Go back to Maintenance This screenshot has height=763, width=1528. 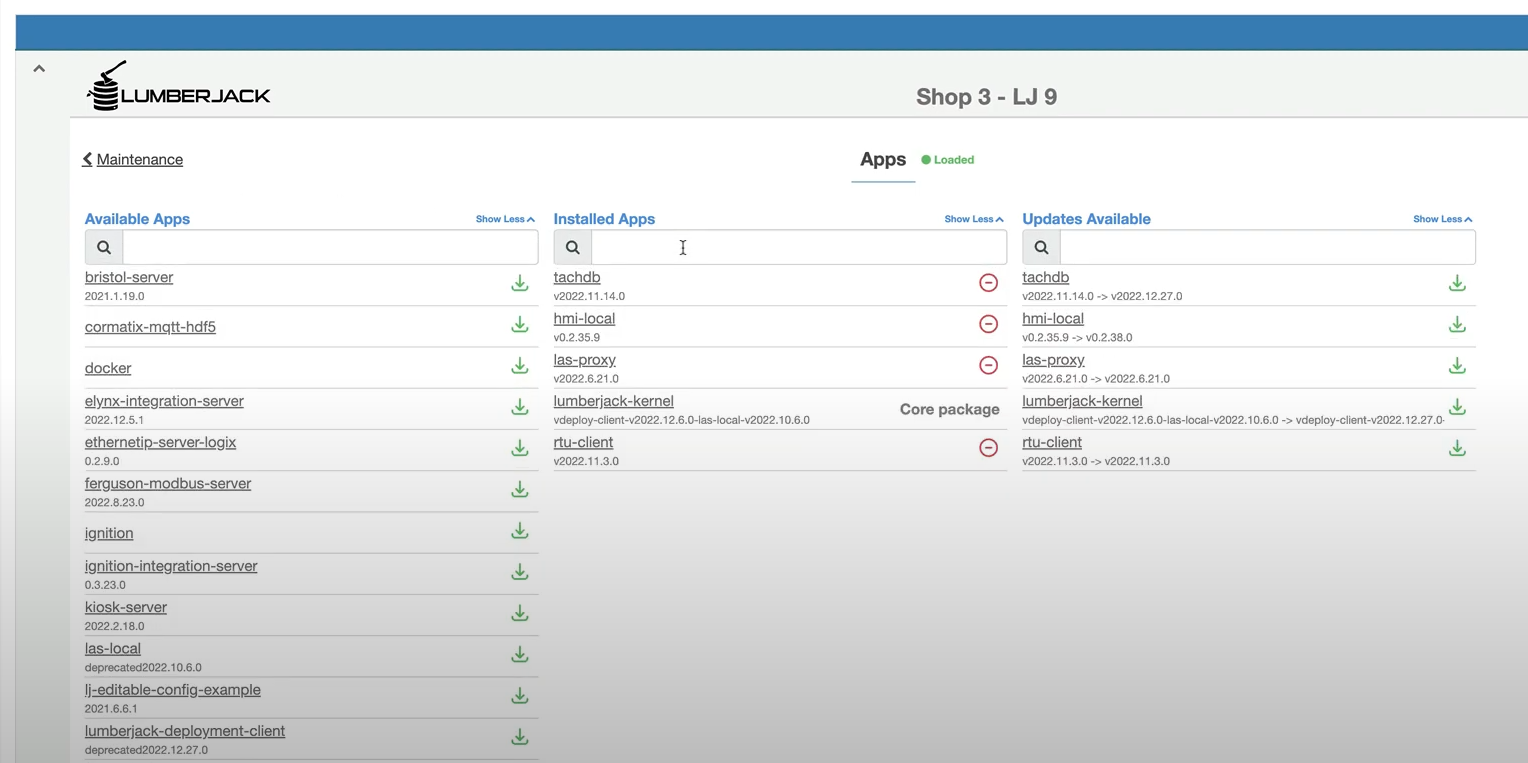(133, 160)
